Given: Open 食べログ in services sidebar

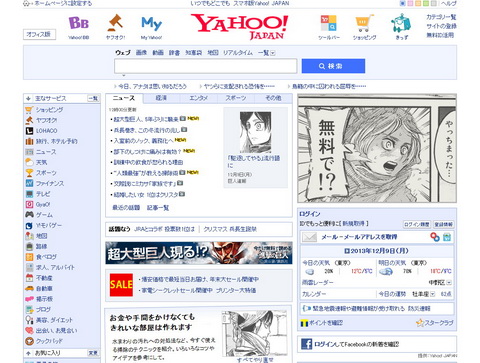Looking at the screenshot, I should click(46, 257).
